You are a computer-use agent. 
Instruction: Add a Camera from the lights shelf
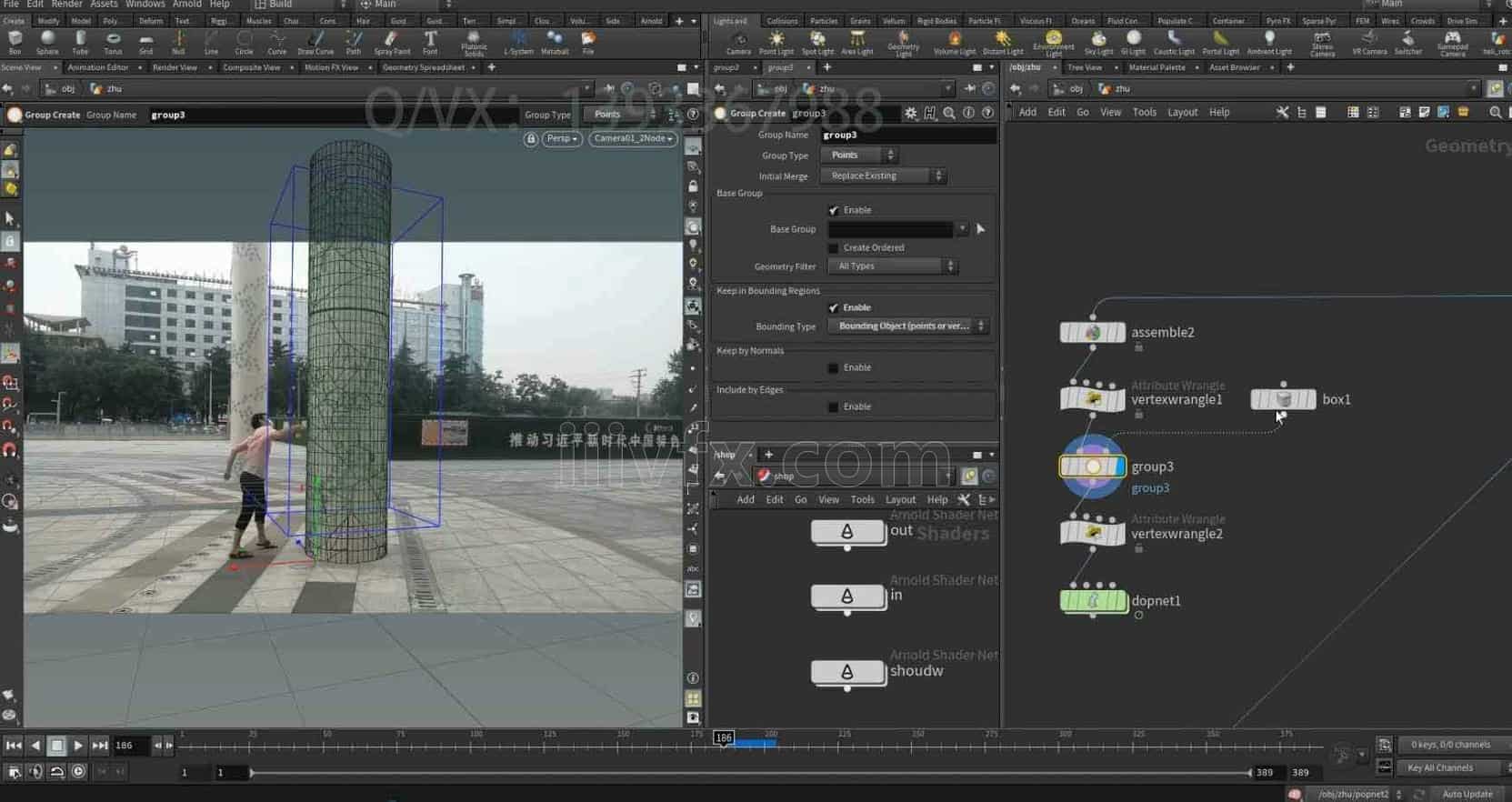tap(739, 42)
